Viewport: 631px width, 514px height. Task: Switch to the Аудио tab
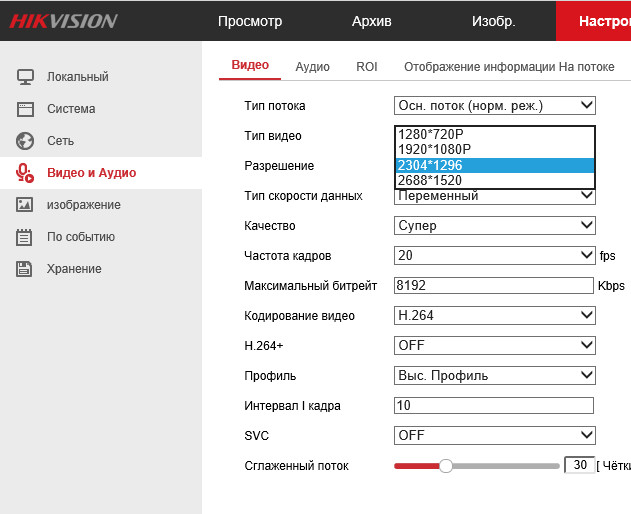click(x=312, y=67)
